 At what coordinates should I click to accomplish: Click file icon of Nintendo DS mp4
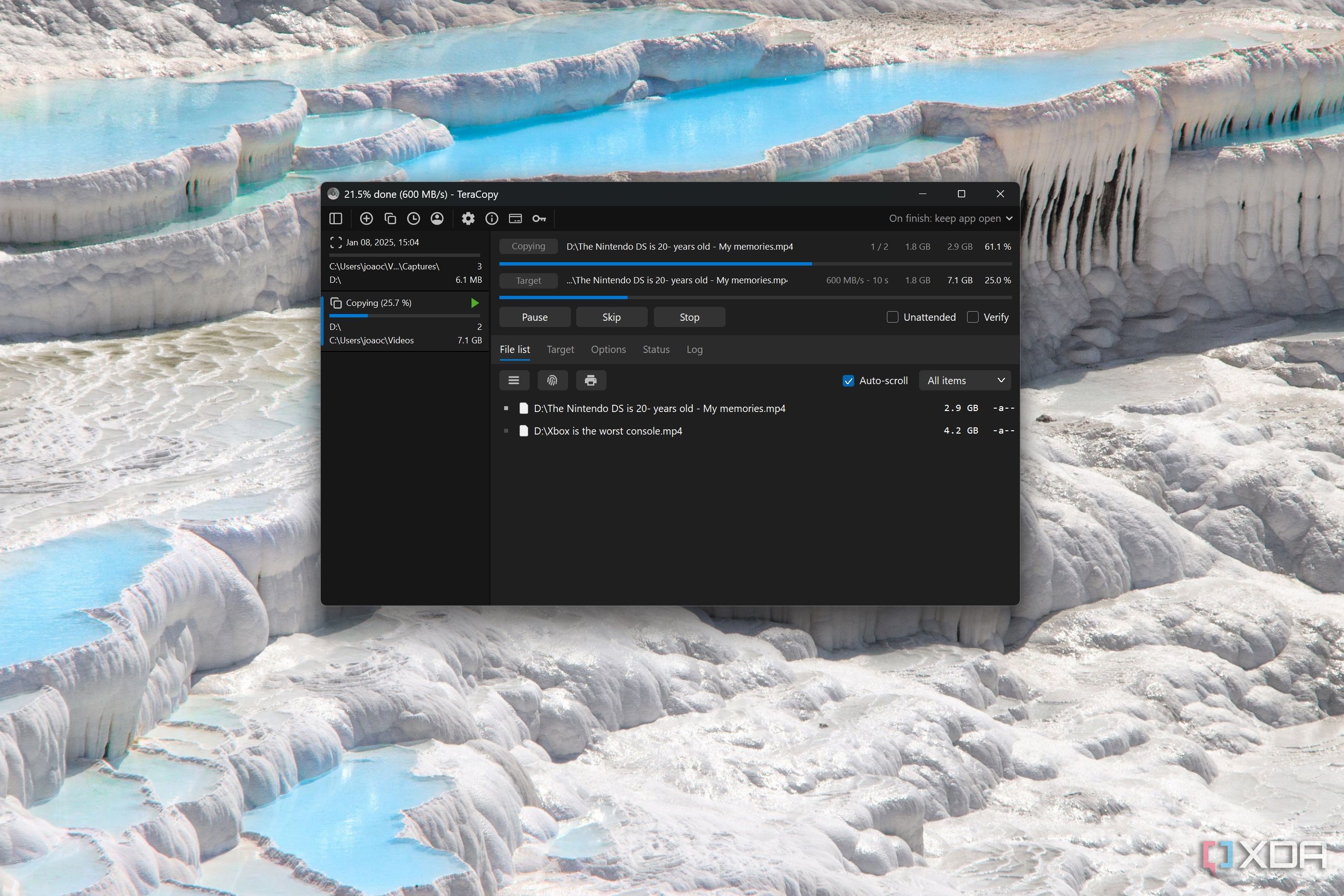[523, 408]
